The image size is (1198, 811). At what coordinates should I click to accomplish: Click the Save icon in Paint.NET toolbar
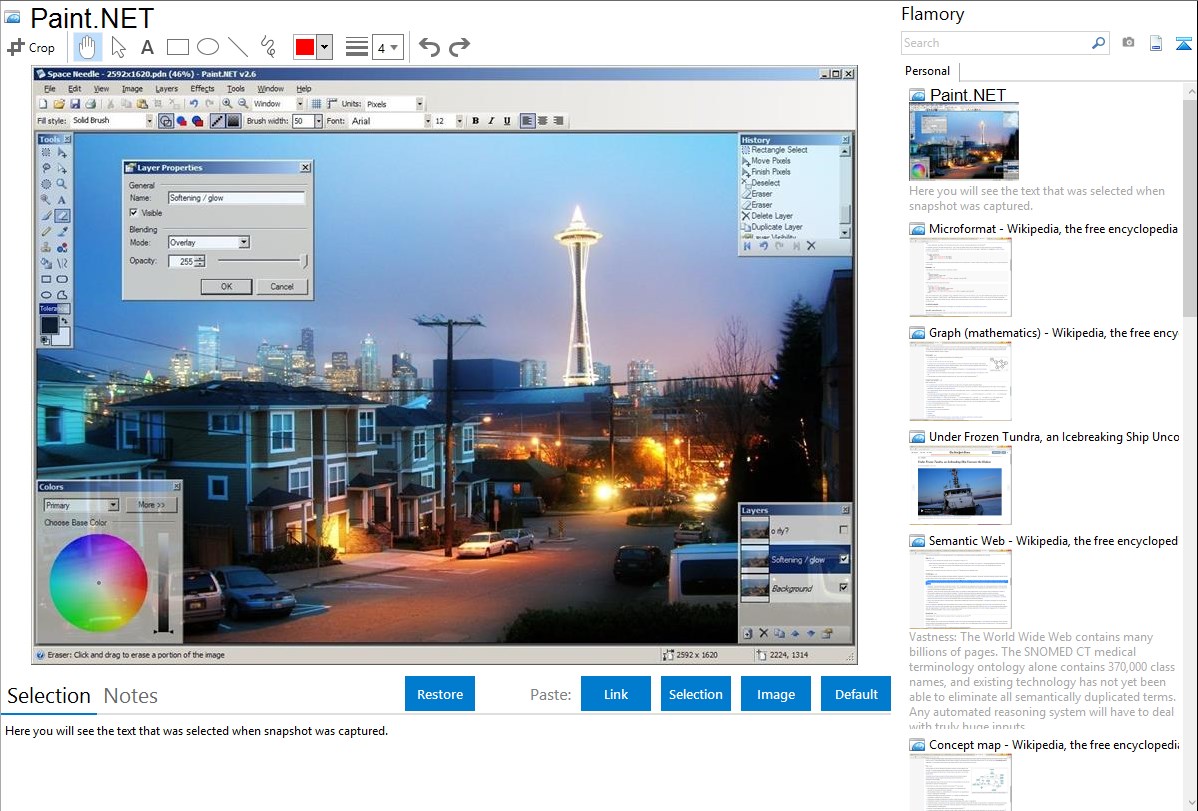click(75, 104)
